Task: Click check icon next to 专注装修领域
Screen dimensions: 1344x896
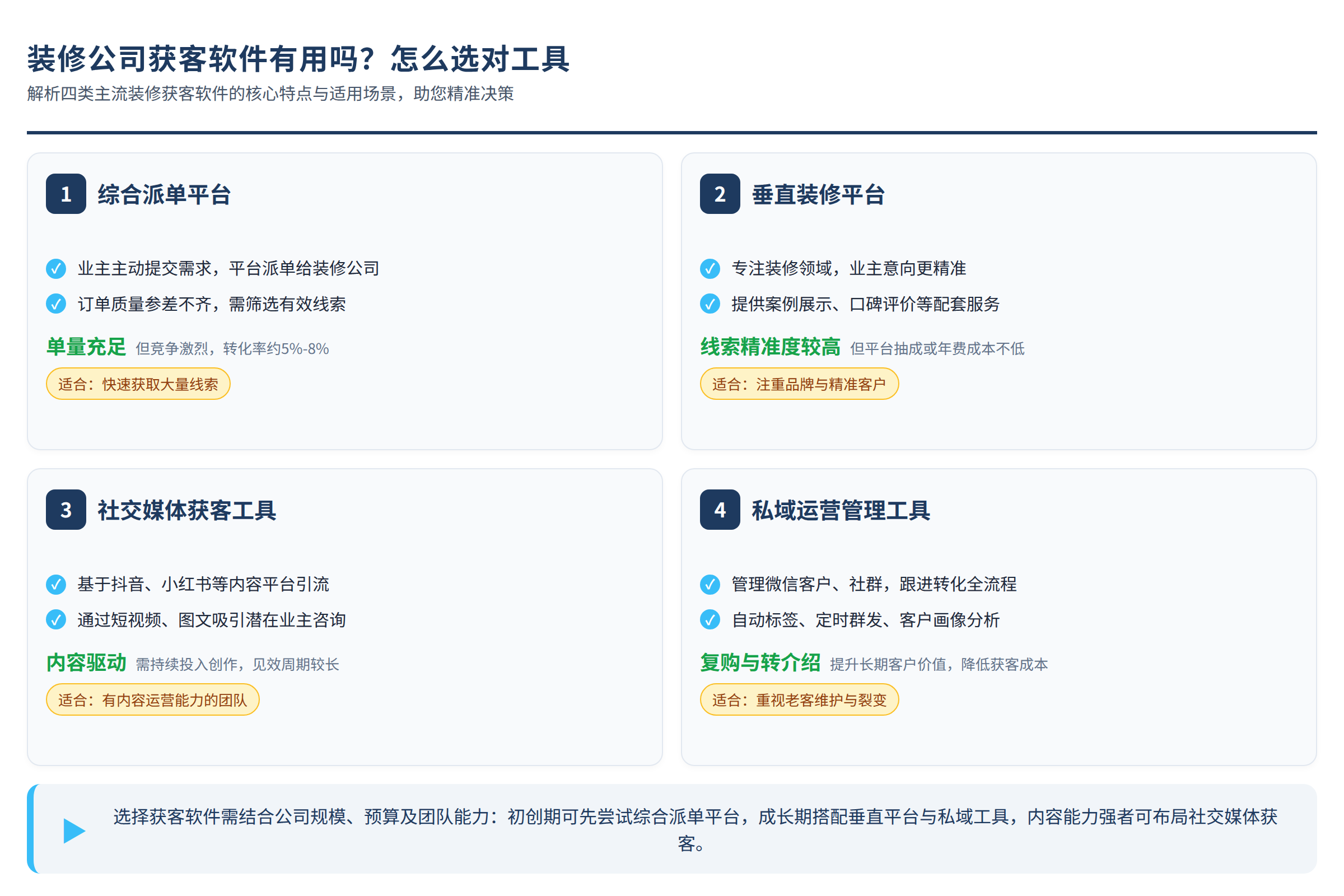Action: pyautogui.click(x=710, y=269)
